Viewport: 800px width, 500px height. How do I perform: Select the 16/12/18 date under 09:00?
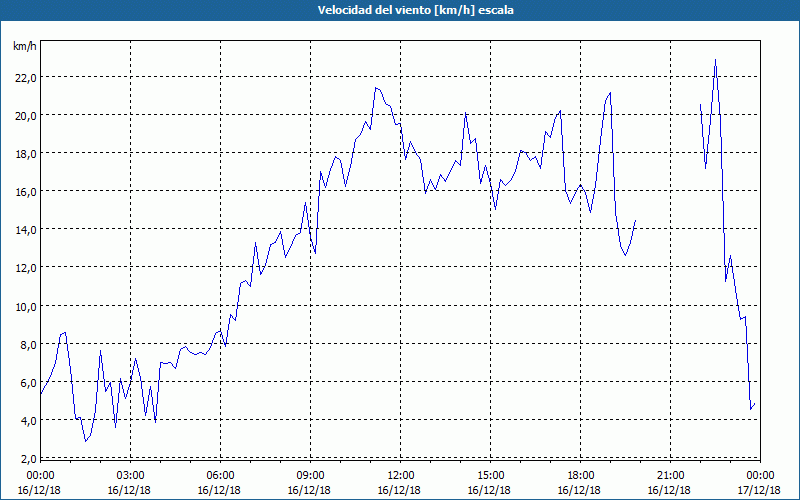(x=309, y=490)
